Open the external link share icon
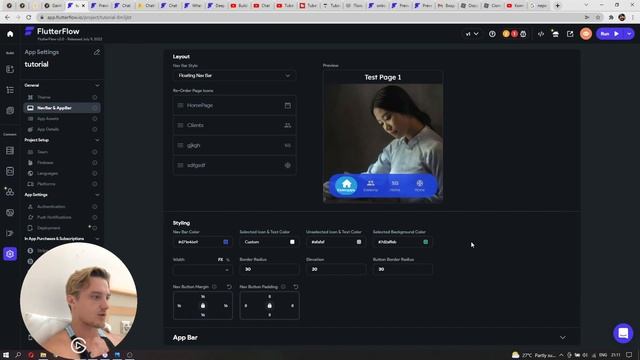This screenshot has height=360, width=640. tap(570, 34)
